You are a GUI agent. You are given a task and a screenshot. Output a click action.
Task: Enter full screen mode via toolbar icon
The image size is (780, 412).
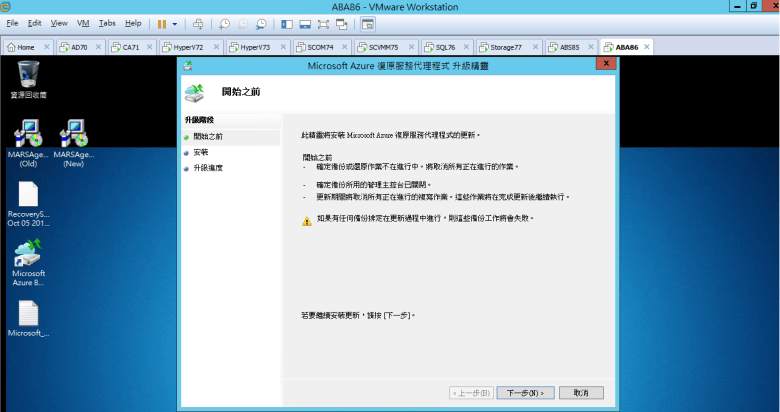pos(324,23)
